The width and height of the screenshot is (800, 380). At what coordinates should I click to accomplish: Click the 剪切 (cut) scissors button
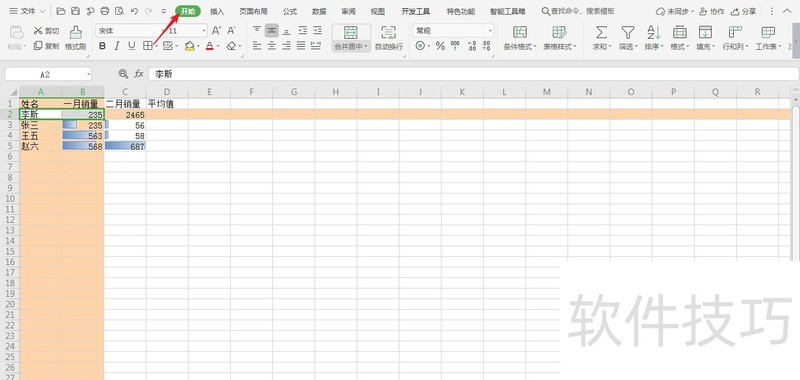[x=46, y=31]
